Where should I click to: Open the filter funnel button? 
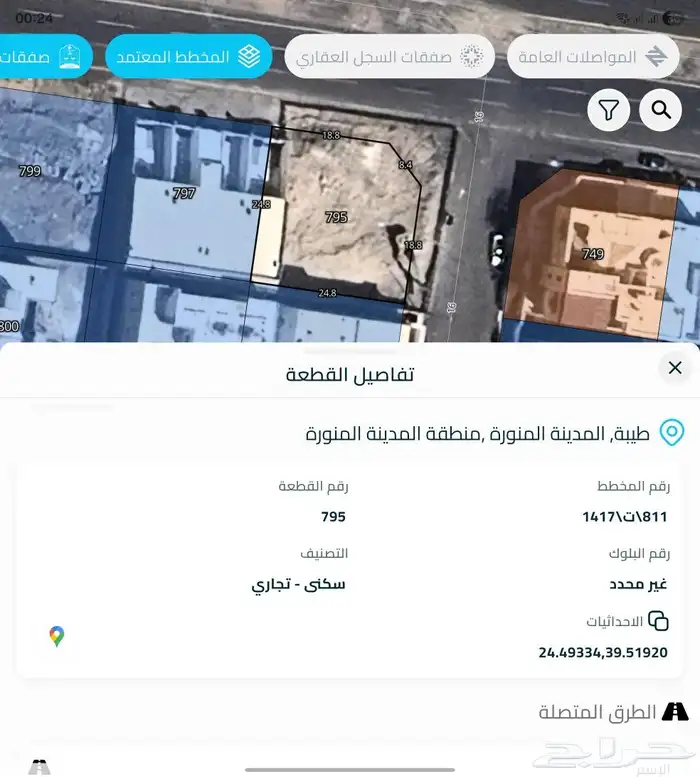point(608,110)
